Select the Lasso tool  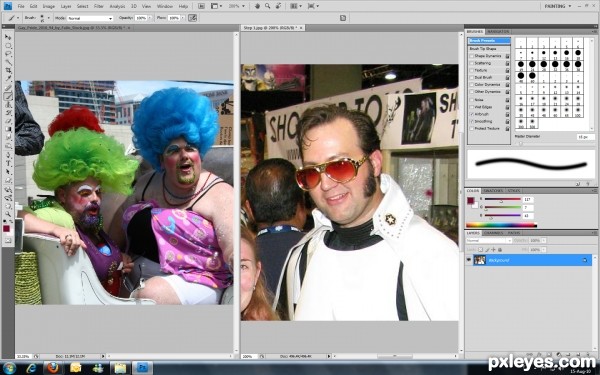pos(8,54)
